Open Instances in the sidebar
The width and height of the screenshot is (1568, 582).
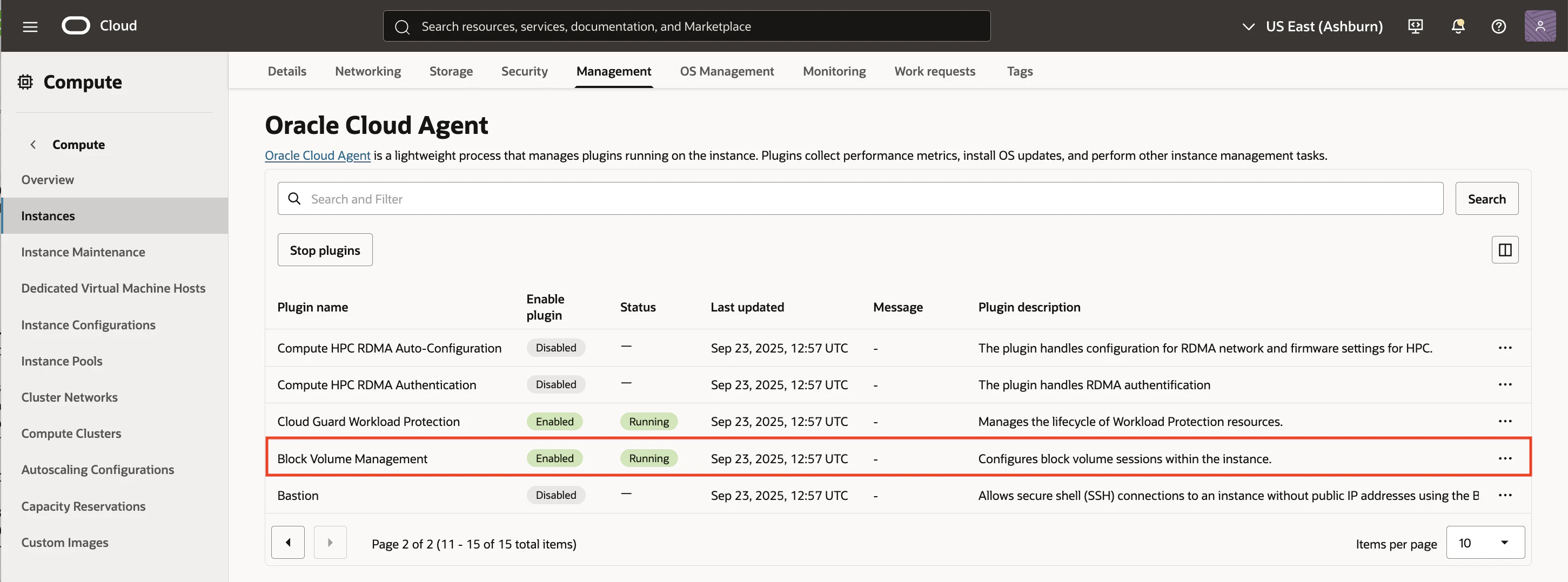click(x=115, y=216)
